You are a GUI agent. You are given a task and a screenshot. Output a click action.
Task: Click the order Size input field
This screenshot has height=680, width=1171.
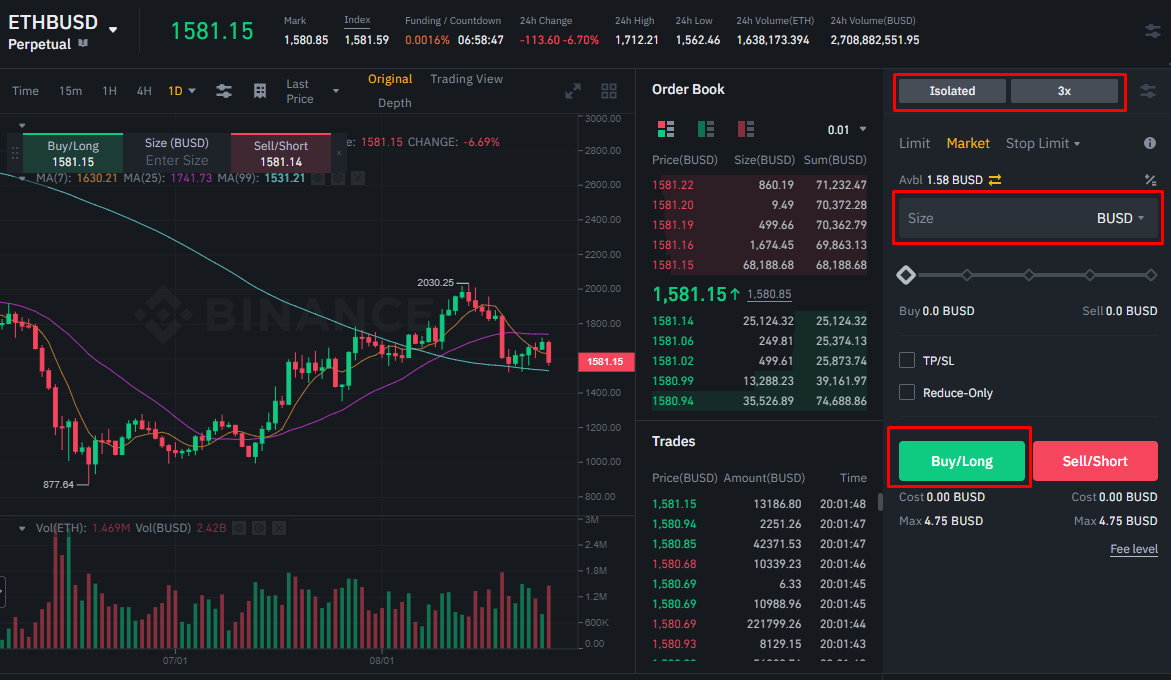[1028, 218]
